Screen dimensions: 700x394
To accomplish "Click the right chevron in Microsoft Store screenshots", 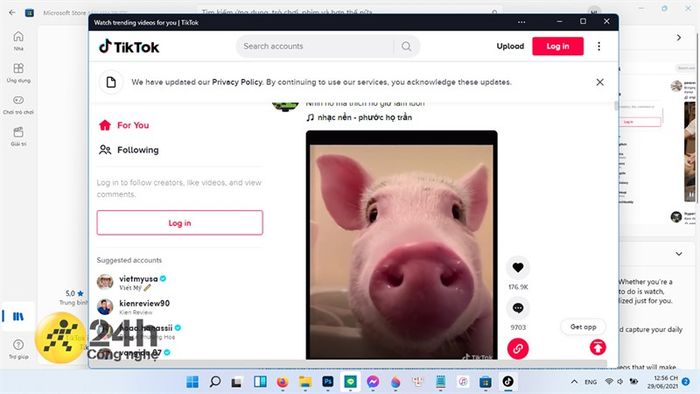I will click(x=679, y=37).
